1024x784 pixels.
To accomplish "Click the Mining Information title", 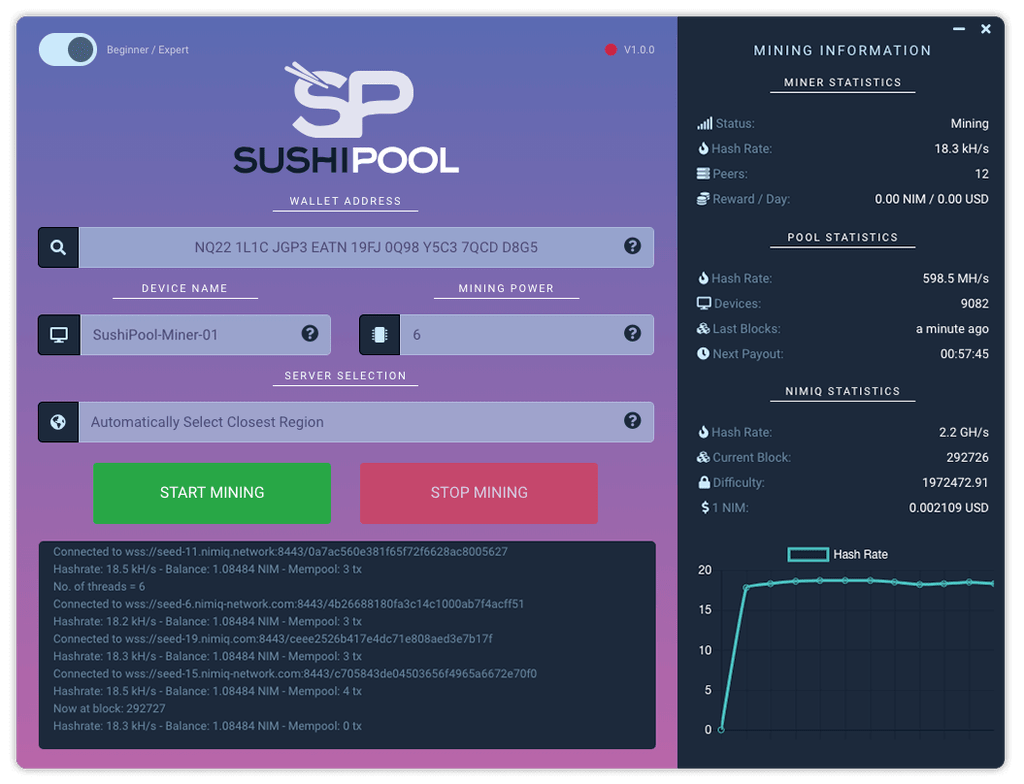I will pyautogui.click(x=842, y=50).
